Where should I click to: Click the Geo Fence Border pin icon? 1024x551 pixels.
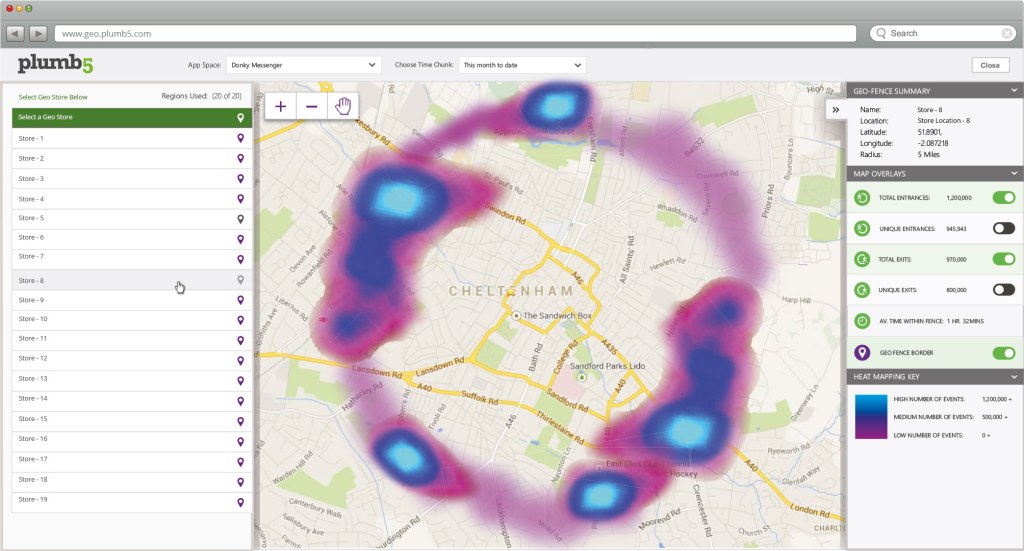[862, 353]
